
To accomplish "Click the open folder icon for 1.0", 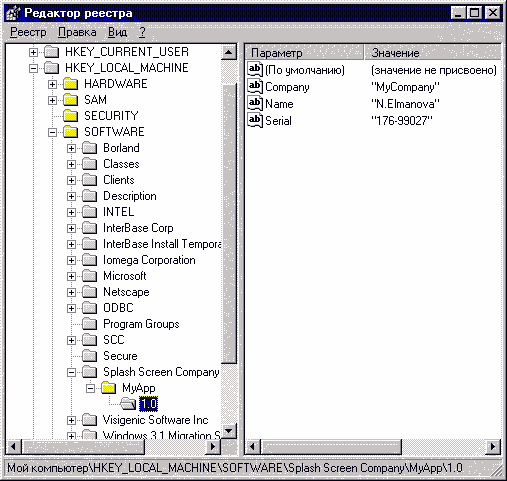I will (x=128, y=404).
